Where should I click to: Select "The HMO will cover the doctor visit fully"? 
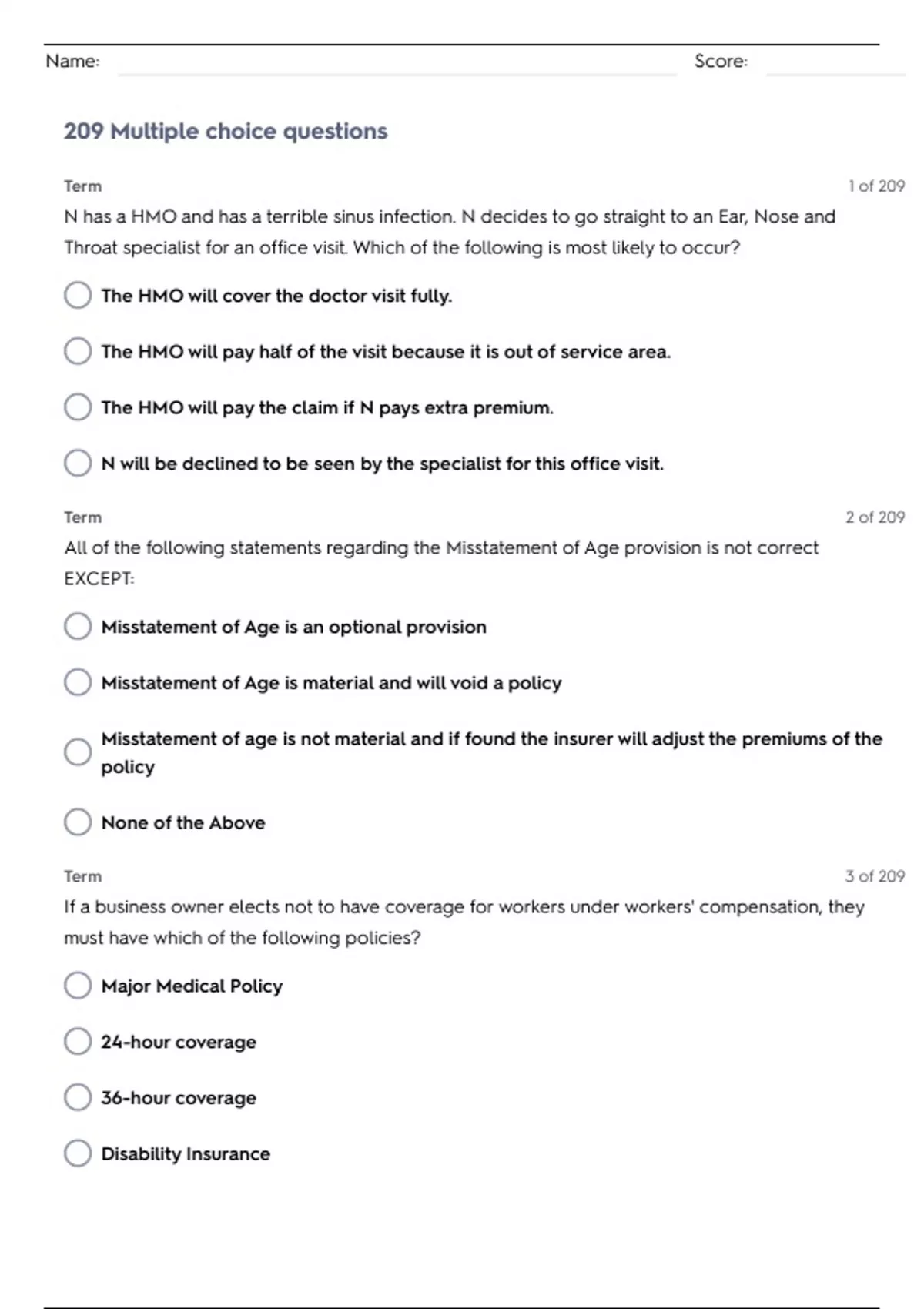point(78,295)
